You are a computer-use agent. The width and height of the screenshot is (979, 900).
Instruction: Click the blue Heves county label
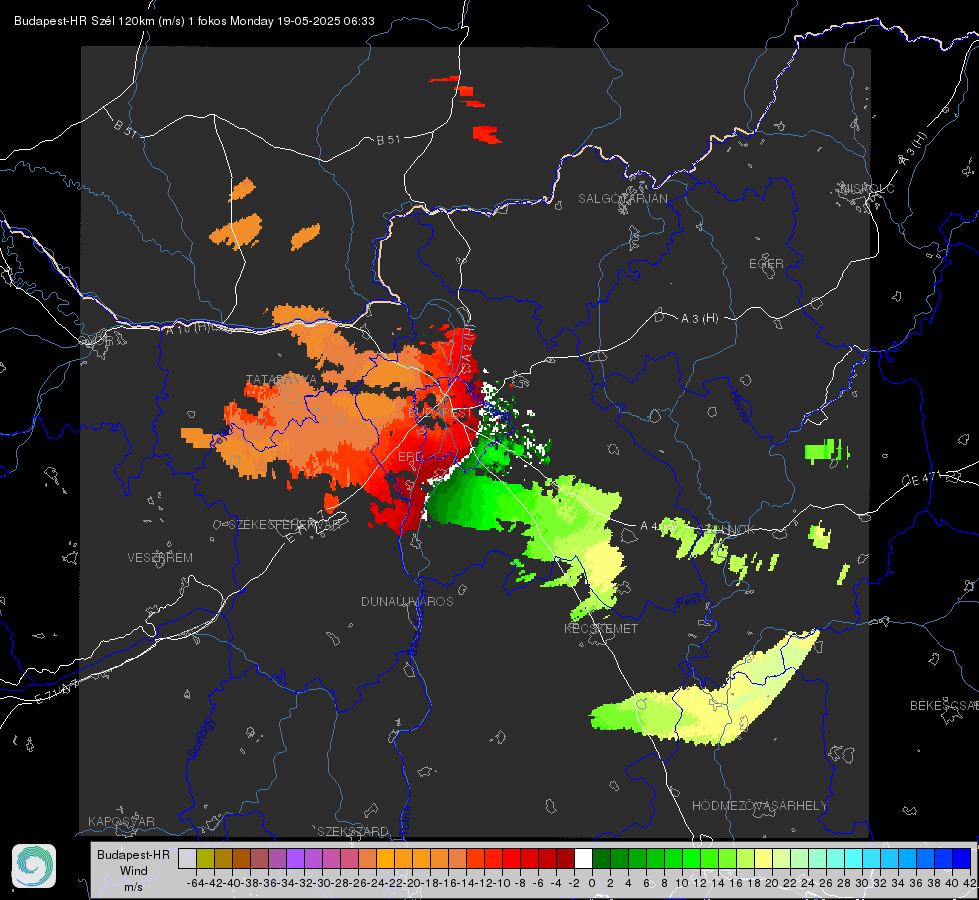(x=740, y=406)
